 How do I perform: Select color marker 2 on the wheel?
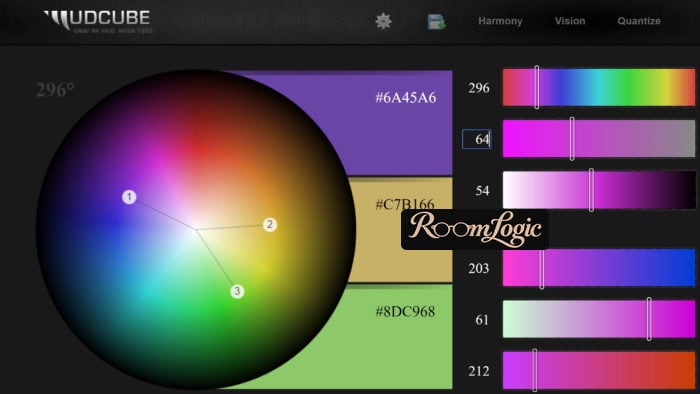[269, 224]
